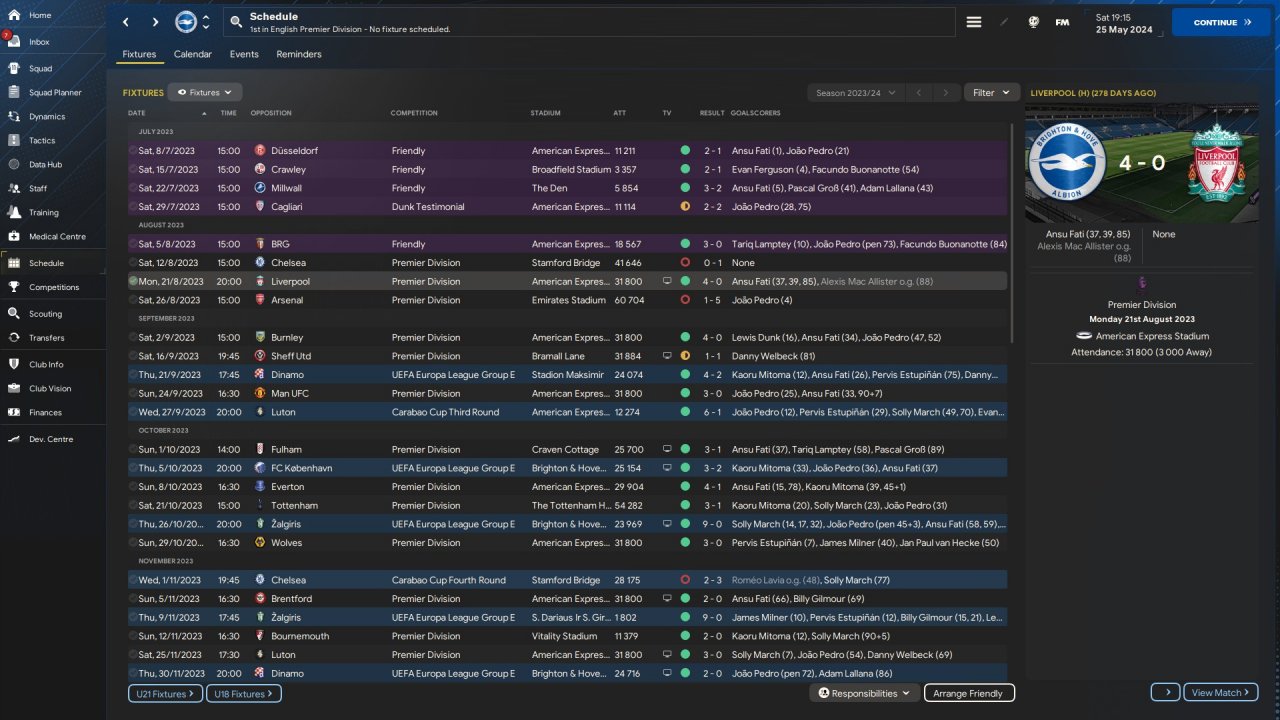Open the Medical Centre icon

14,237
